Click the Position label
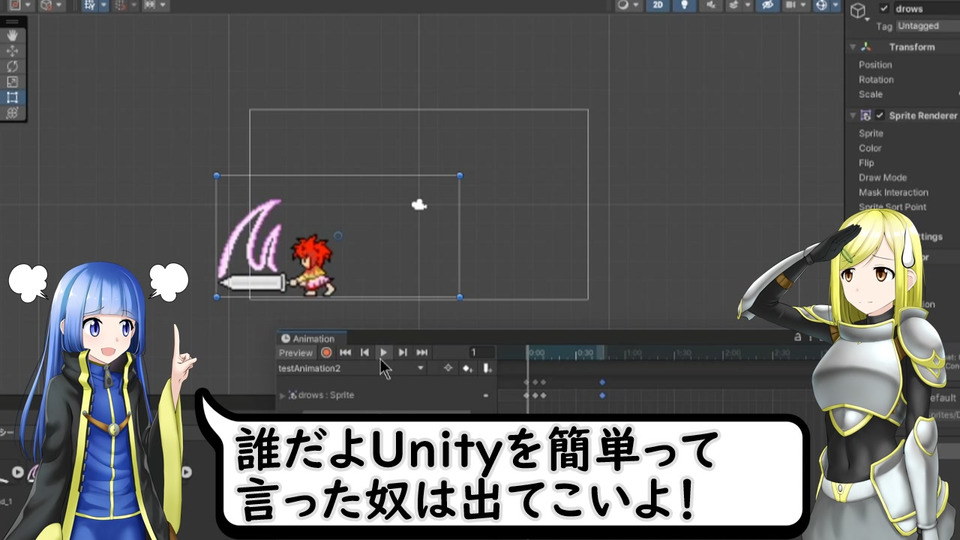This screenshot has height=540, width=960. [875, 65]
